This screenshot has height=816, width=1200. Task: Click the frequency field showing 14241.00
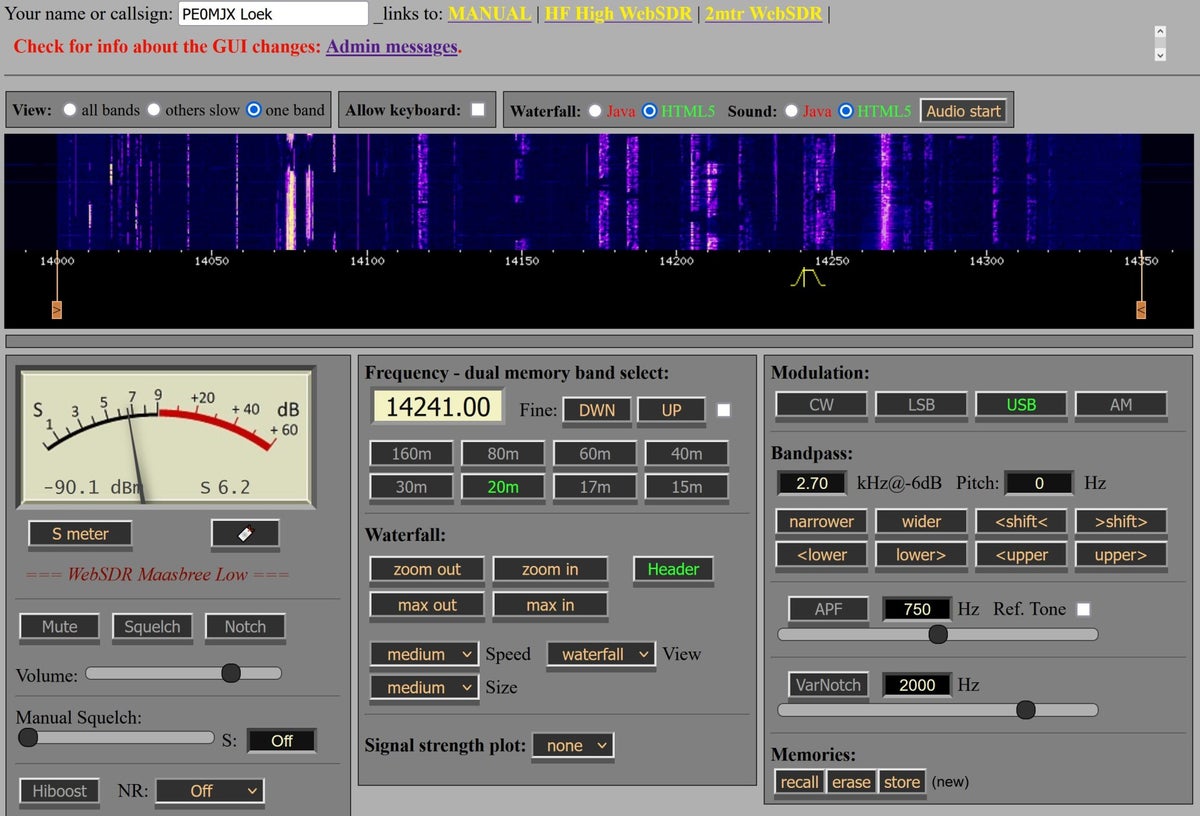438,407
